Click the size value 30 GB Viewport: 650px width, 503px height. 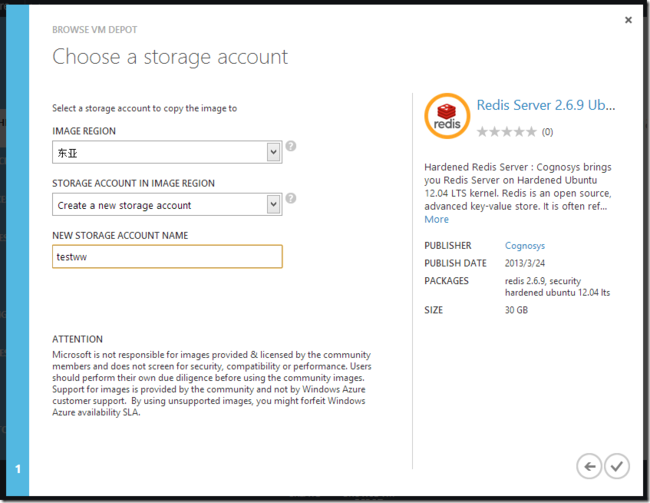point(516,310)
